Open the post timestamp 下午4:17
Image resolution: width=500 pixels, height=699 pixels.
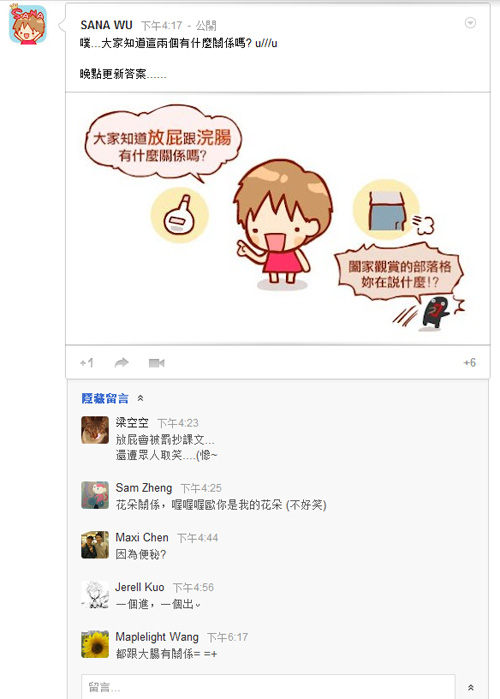tap(162, 25)
